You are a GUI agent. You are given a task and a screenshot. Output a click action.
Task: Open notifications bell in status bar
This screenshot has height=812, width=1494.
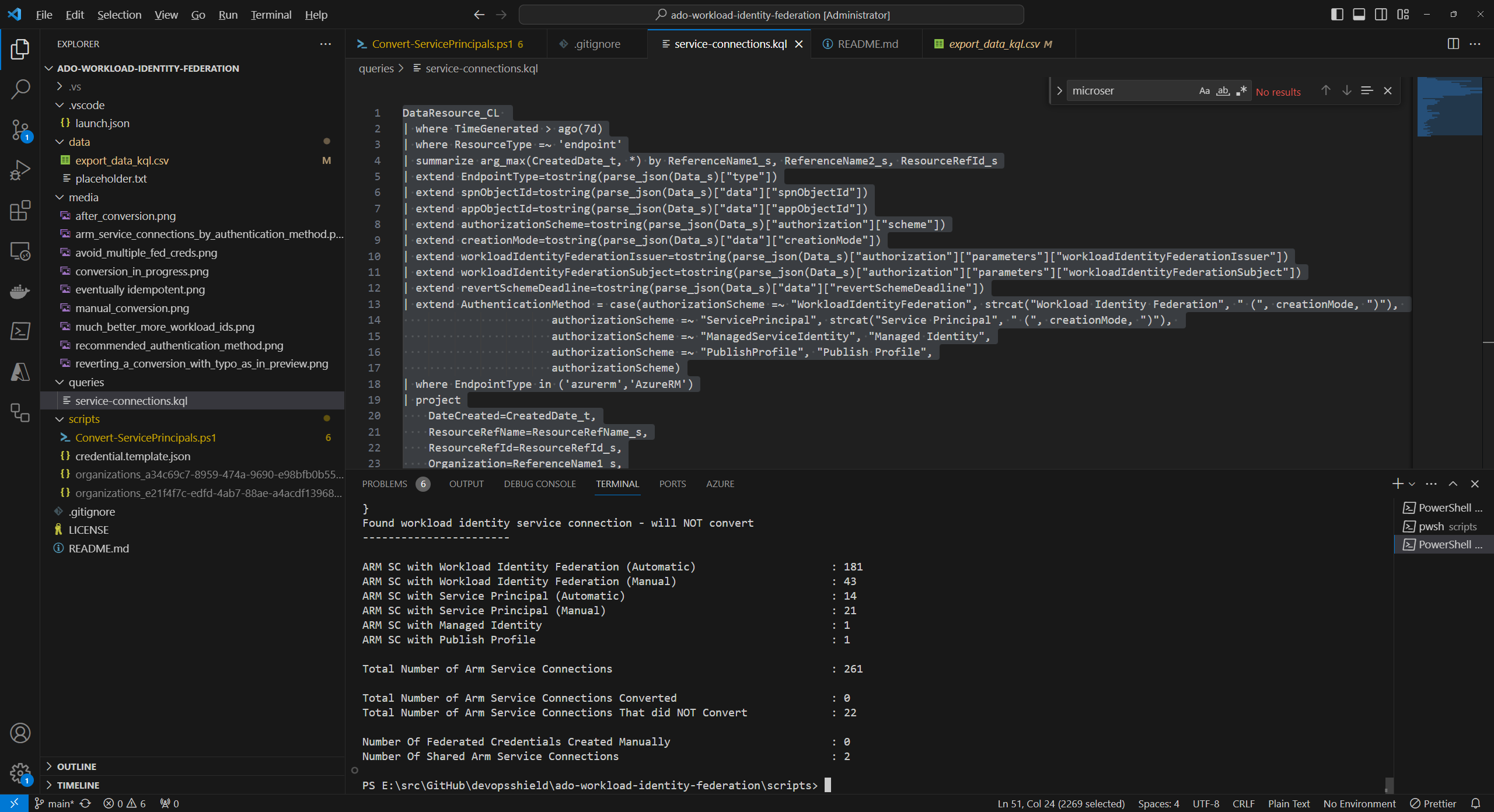(1476, 803)
